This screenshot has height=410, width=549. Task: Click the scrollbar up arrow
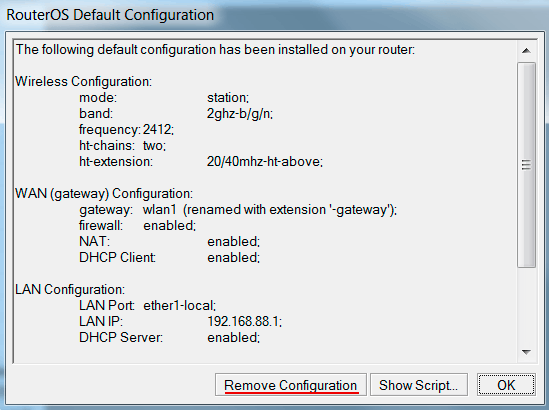[526, 51]
